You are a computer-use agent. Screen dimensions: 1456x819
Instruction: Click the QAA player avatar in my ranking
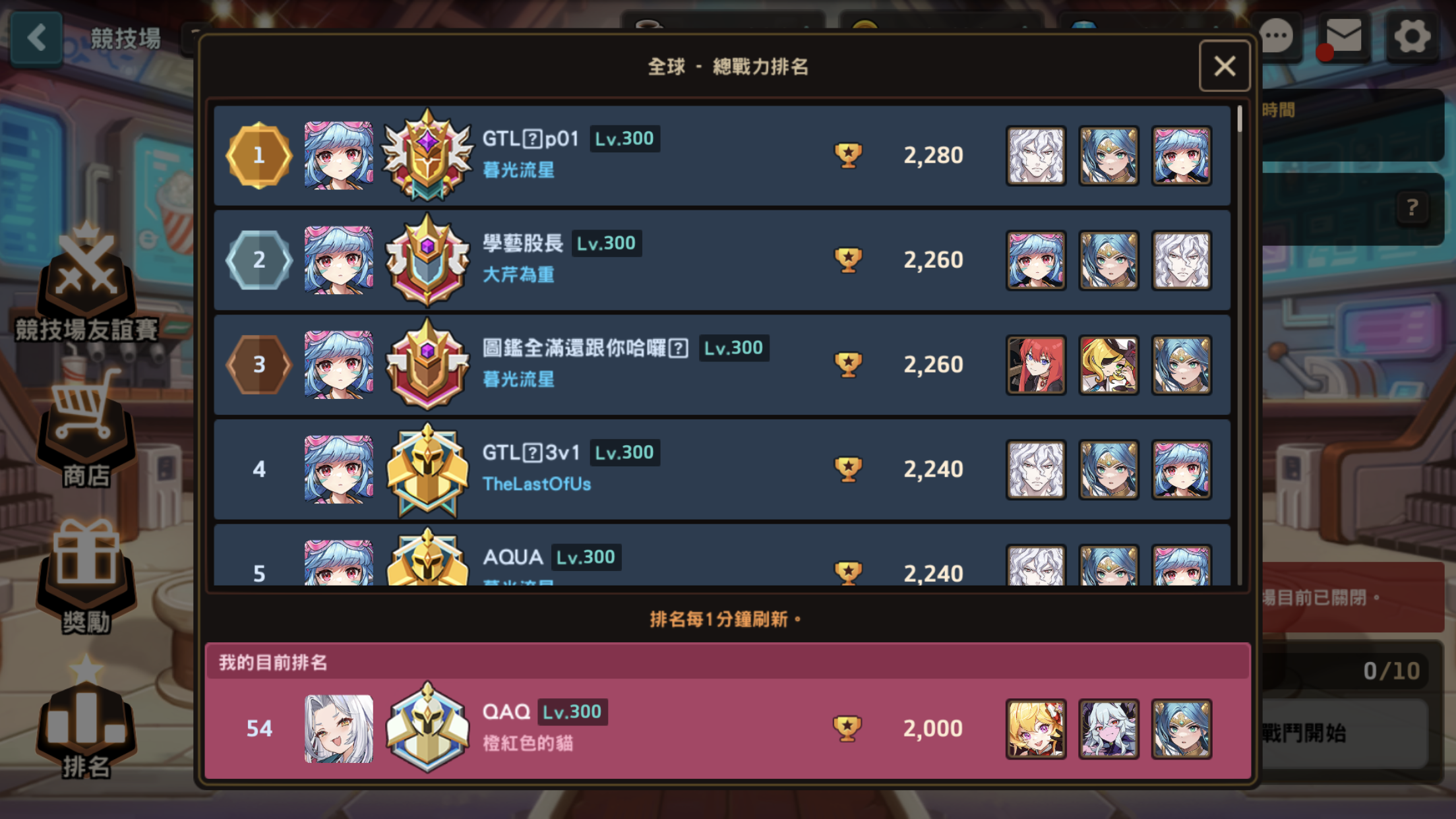tap(338, 729)
